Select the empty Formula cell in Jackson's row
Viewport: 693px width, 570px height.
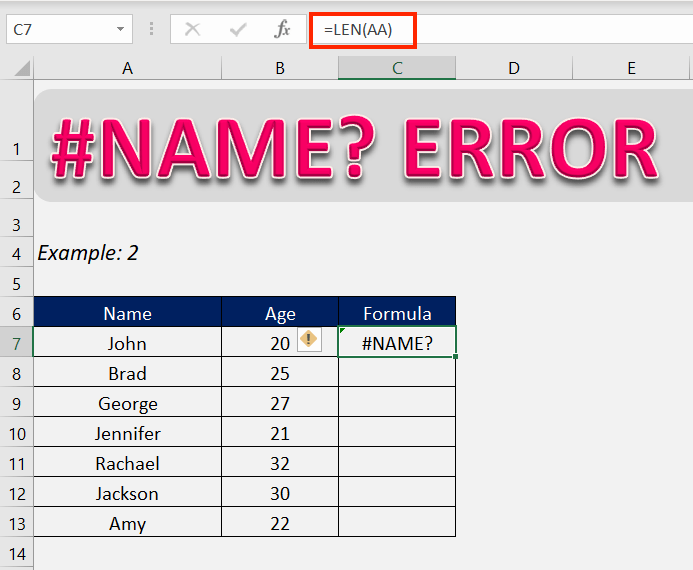397,492
